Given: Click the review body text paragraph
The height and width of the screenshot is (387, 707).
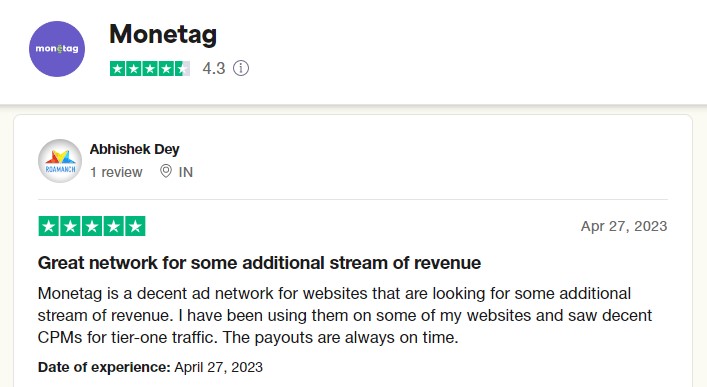Looking at the screenshot, I should 345,315.
